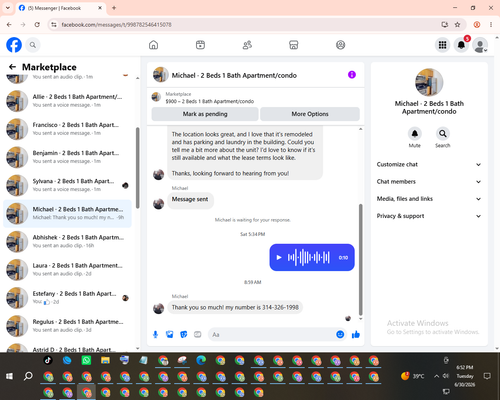
Task: Launch TikTok from the taskbar
Action: point(48,360)
